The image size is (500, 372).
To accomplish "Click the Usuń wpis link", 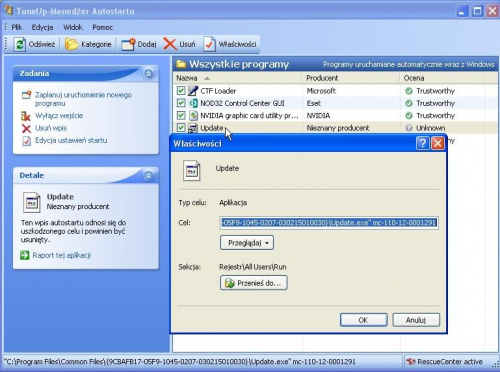I will click(x=51, y=128).
